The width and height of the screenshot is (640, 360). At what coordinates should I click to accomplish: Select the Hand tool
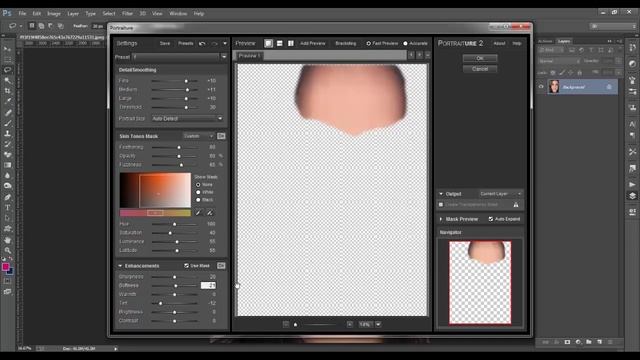(7, 240)
